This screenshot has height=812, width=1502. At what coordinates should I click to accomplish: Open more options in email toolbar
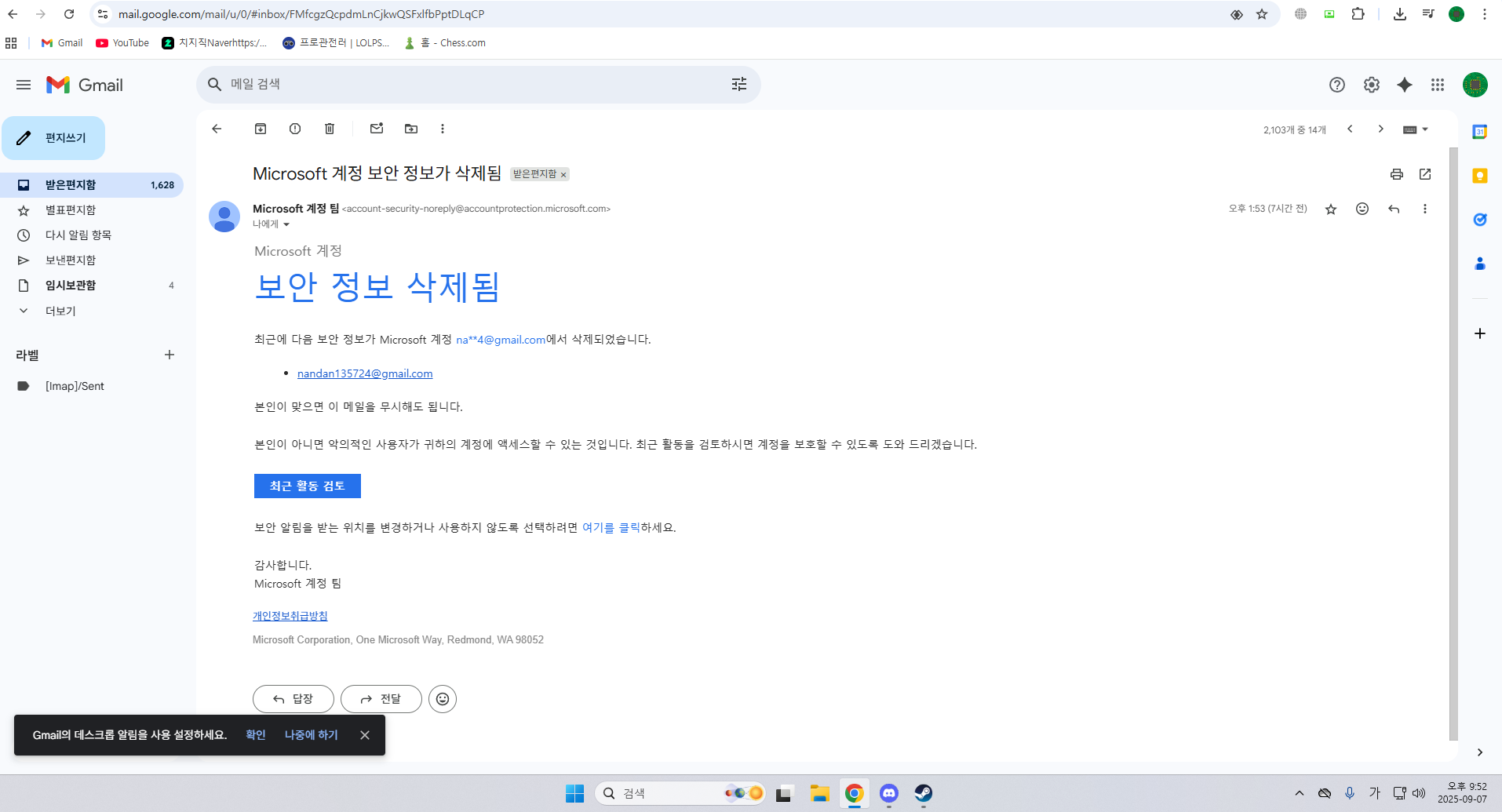pos(443,129)
